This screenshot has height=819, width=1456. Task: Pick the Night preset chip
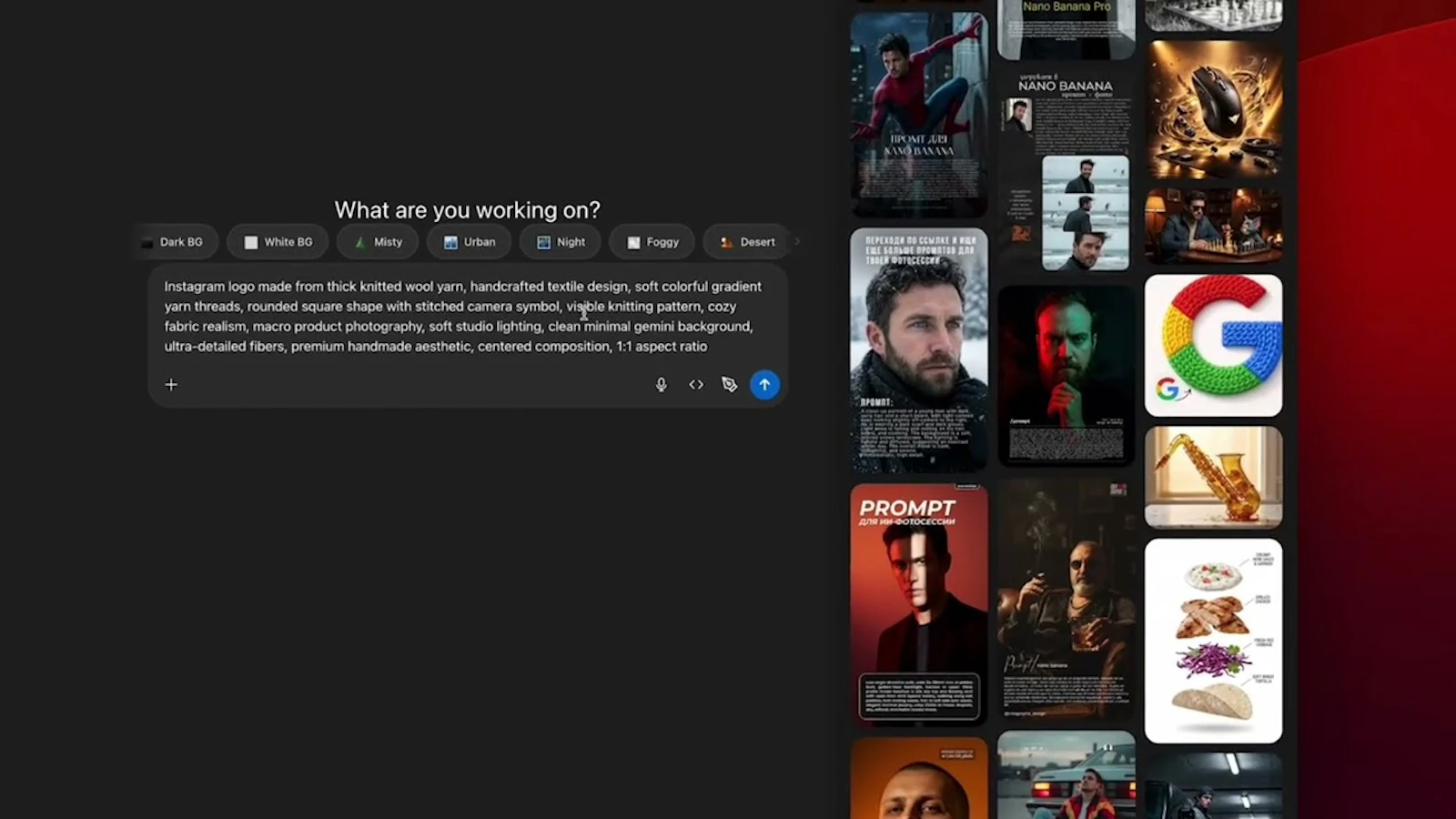tap(561, 242)
